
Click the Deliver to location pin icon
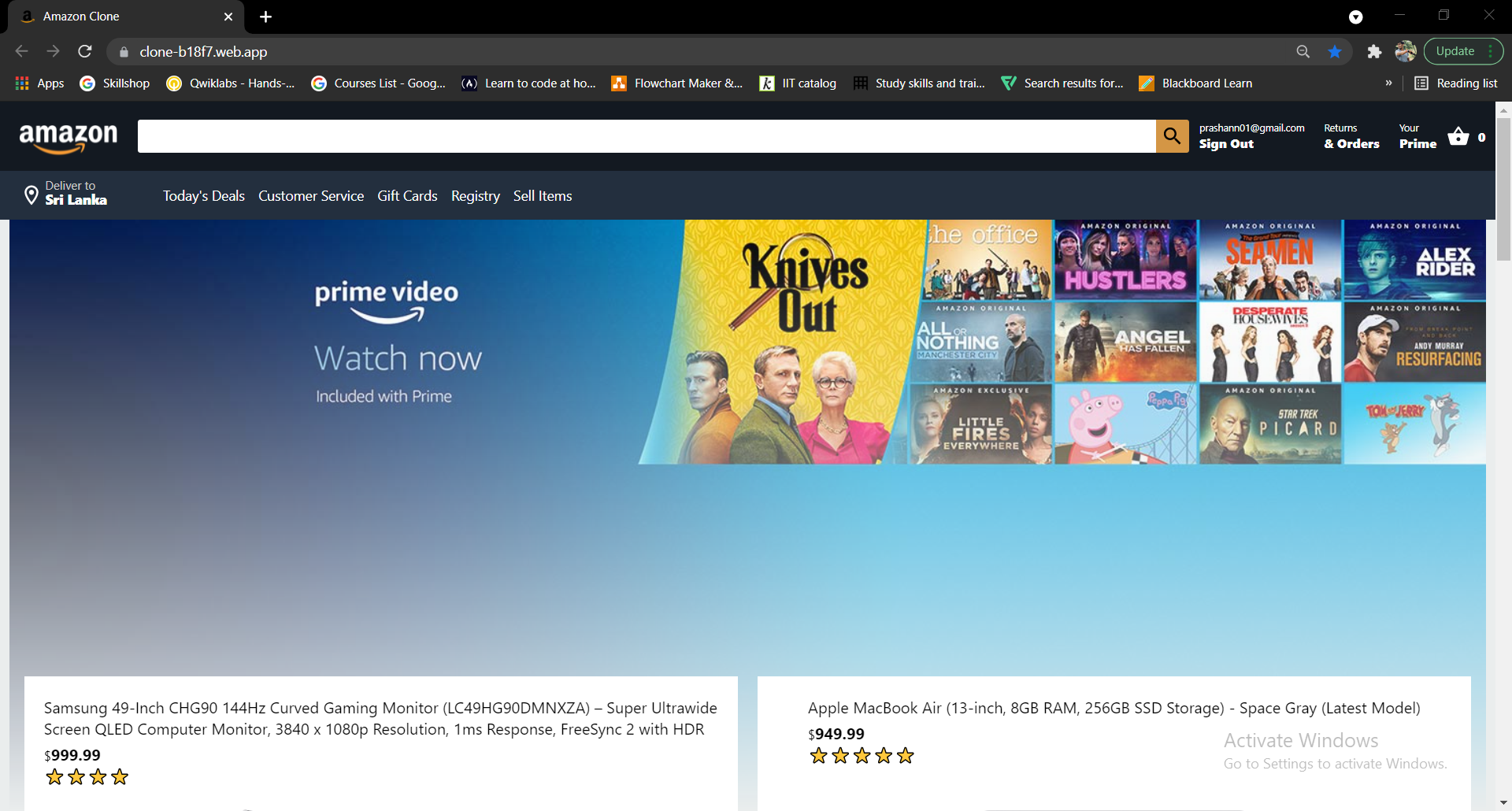(31, 194)
